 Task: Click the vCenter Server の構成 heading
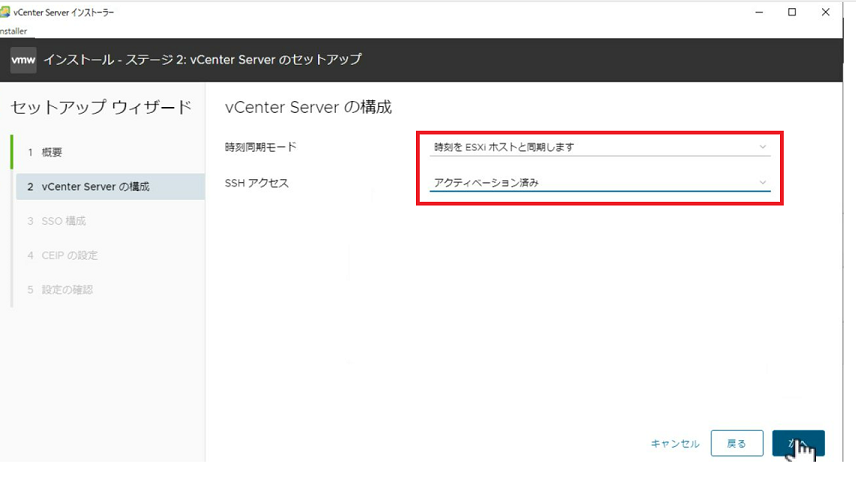308,107
